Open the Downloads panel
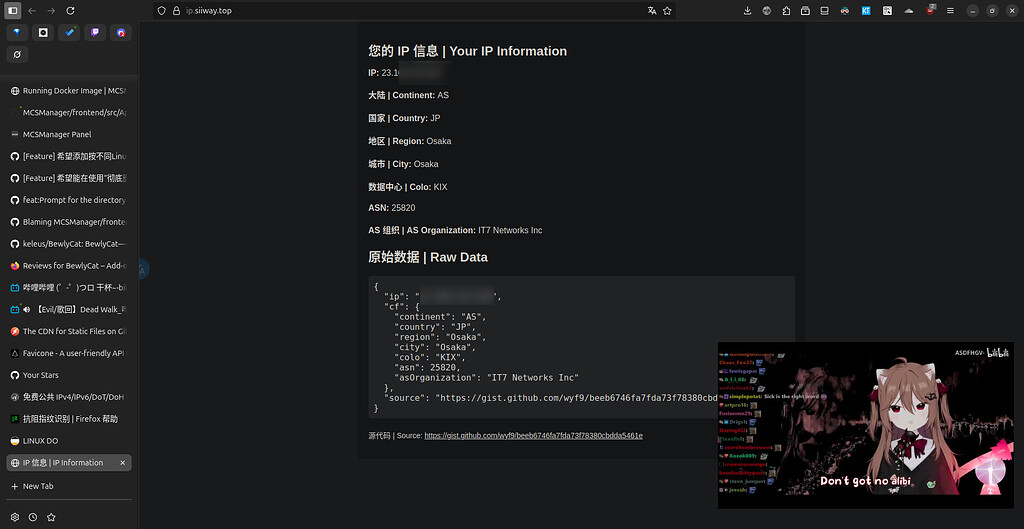1024x529 pixels. (x=748, y=10)
